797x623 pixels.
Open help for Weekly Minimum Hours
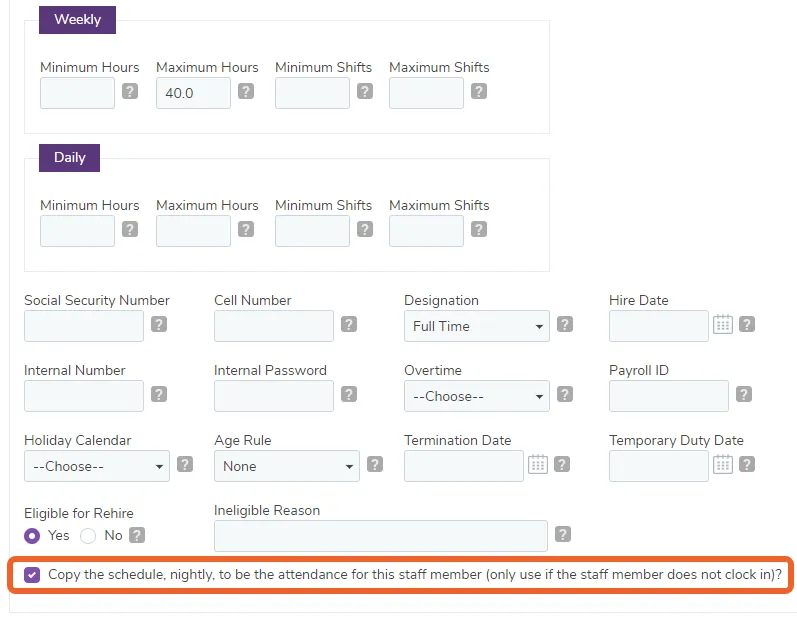tap(130, 91)
